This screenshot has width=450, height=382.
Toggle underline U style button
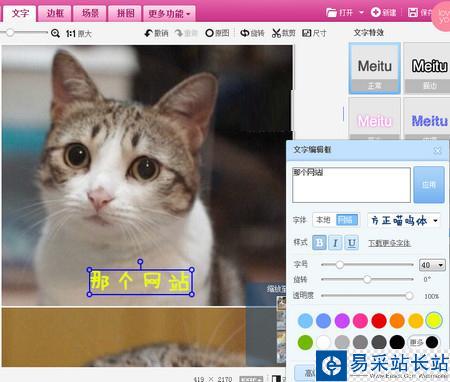[352, 243]
